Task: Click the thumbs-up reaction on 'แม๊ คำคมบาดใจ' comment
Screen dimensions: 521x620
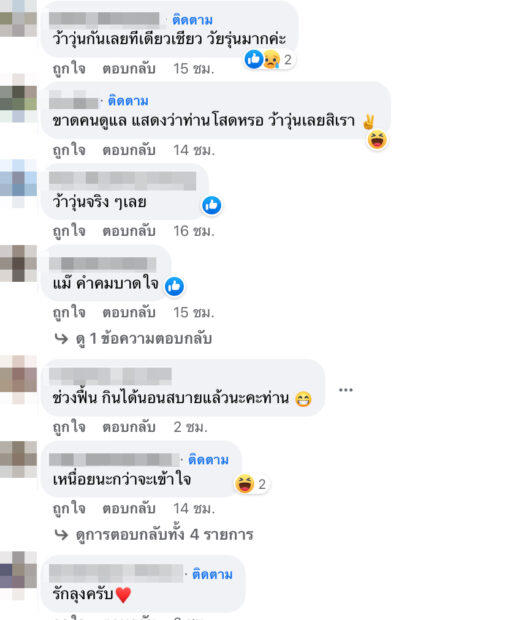Action: pyautogui.click(x=174, y=286)
